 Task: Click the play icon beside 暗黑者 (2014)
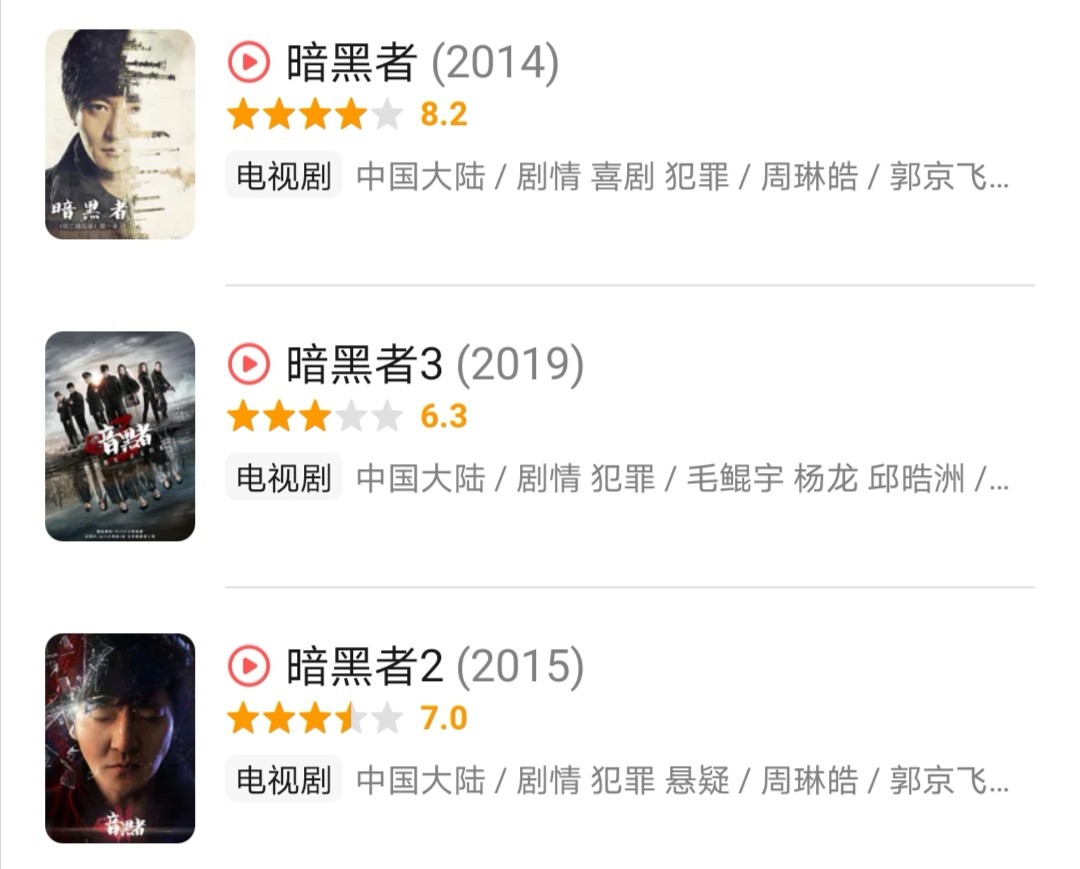point(248,64)
